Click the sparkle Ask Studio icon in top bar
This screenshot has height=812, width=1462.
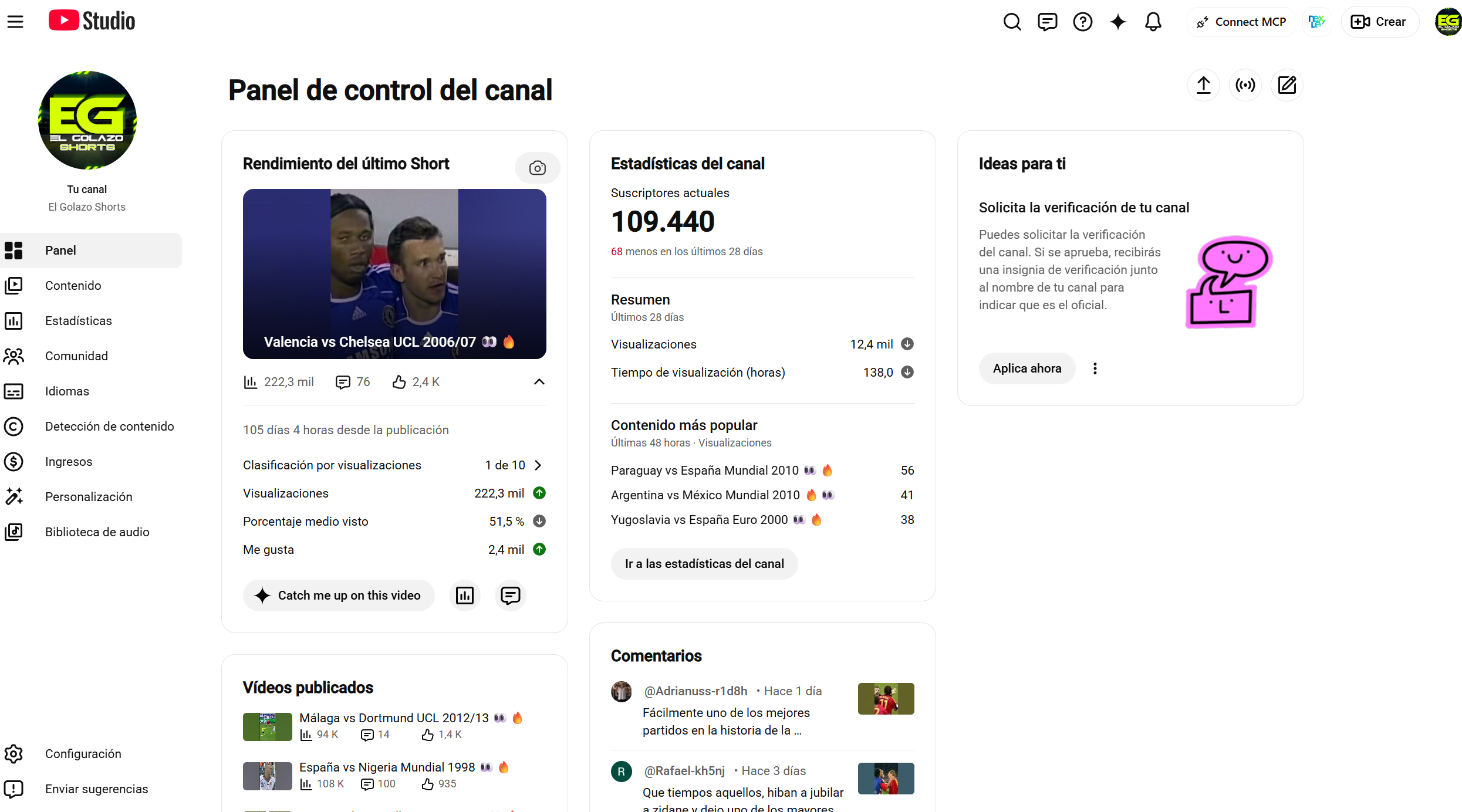1118,22
